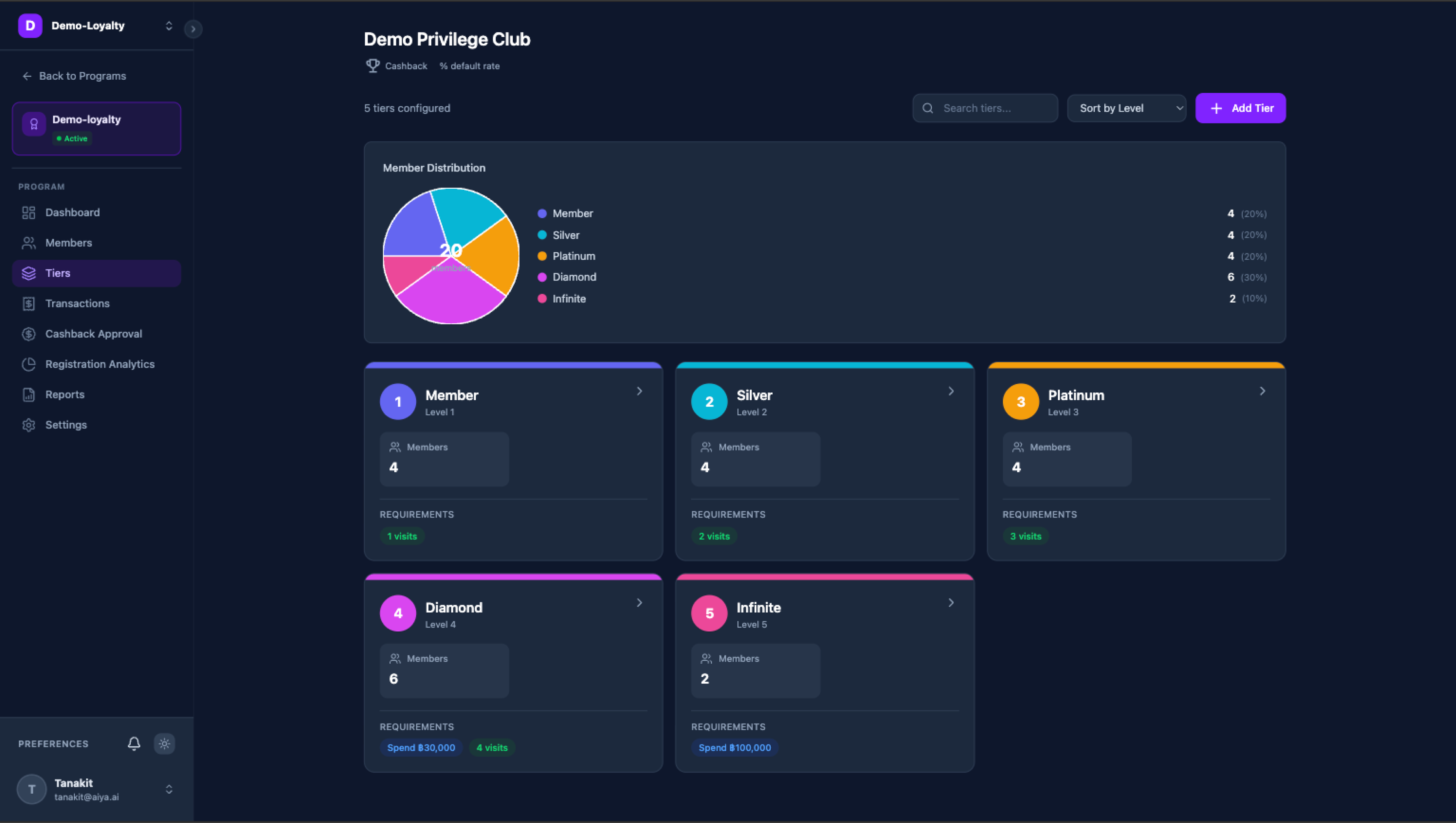Open the Sort by Level dropdown
The width and height of the screenshot is (1456, 823).
1126,108
